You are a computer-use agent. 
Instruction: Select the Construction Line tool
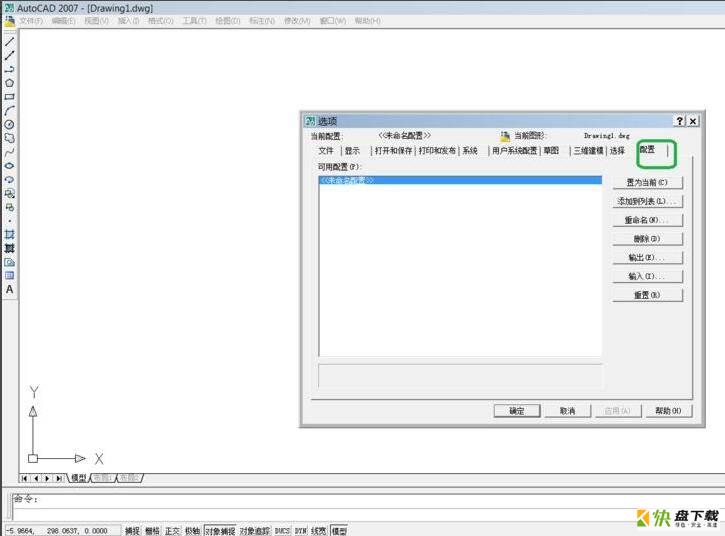coord(9,55)
